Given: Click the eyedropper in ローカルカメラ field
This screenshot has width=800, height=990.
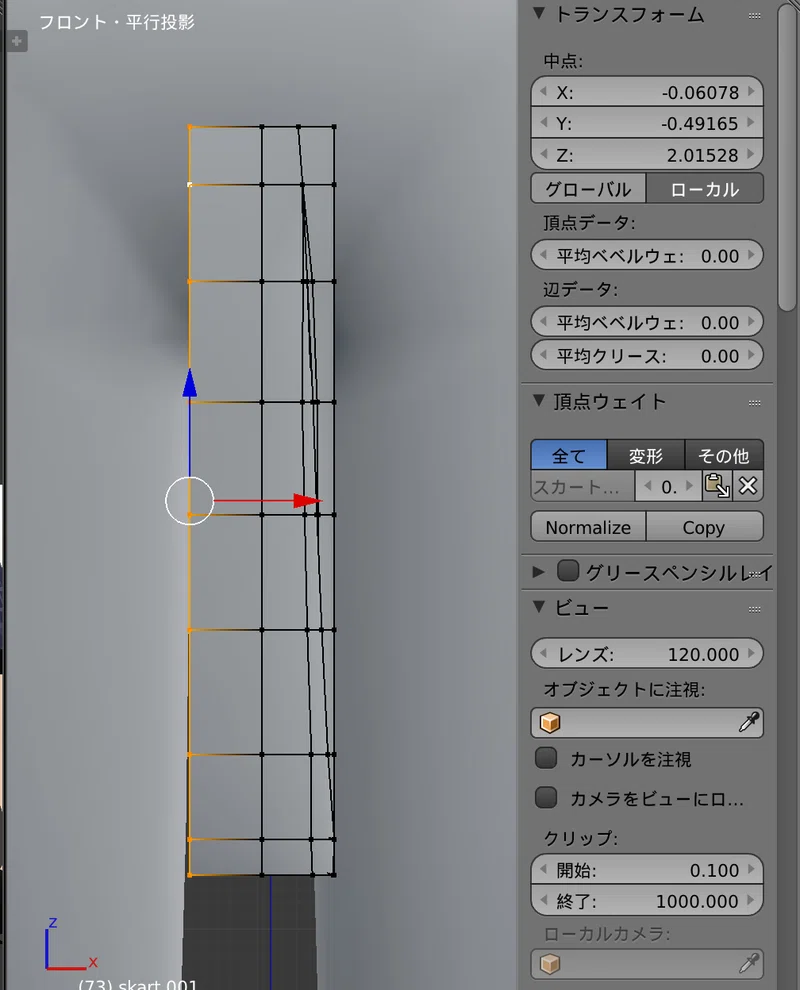Looking at the screenshot, I should (748, 963).
